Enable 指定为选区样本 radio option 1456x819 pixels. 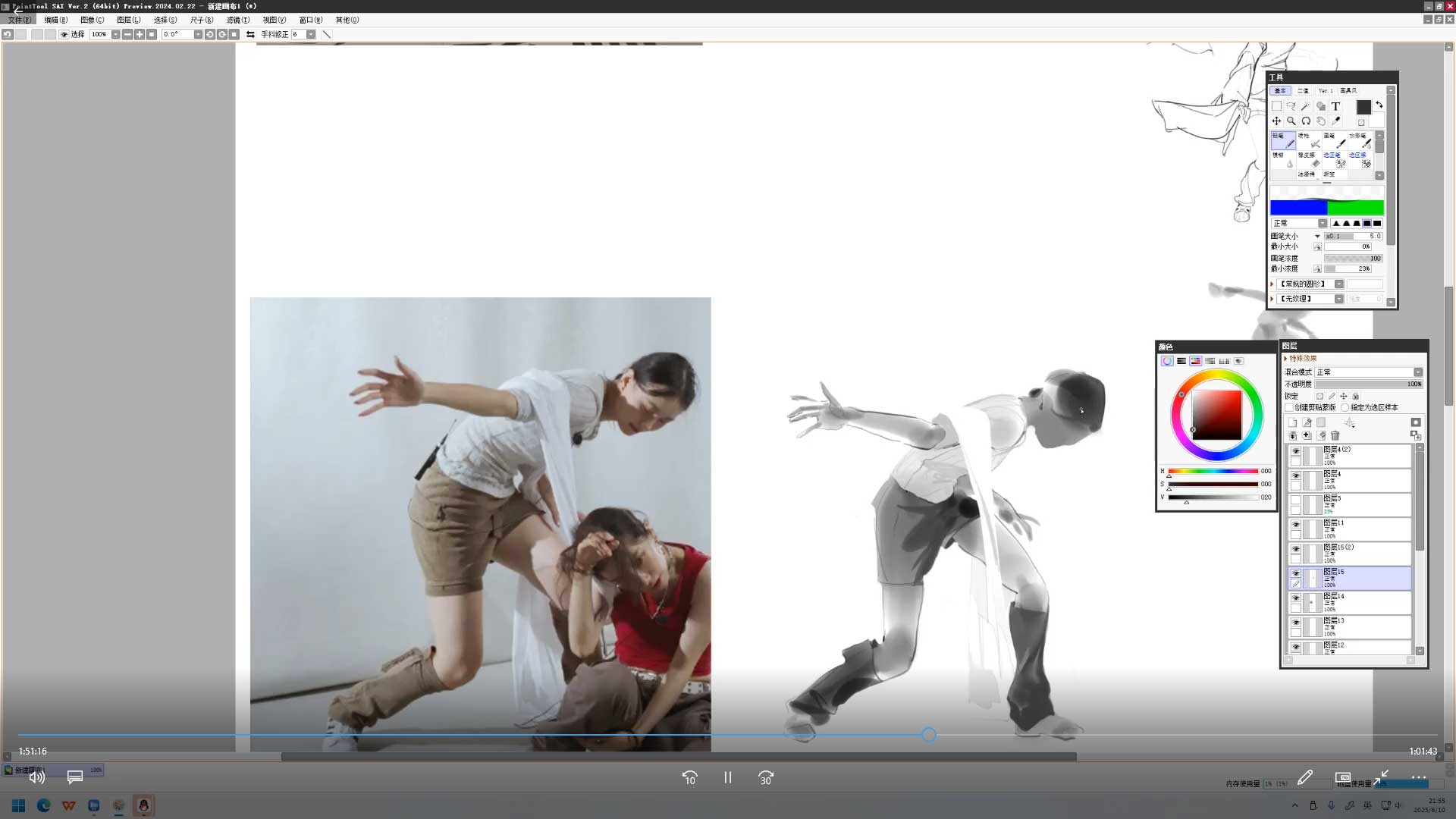[x=1345, y=408]
